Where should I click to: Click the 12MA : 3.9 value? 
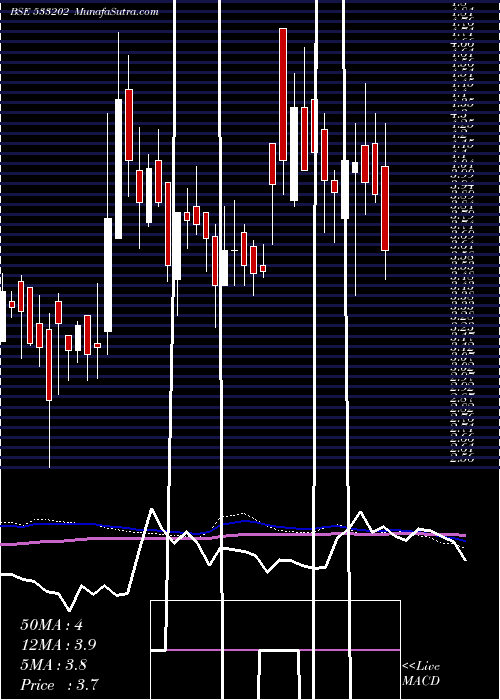[x=58, y=645]
